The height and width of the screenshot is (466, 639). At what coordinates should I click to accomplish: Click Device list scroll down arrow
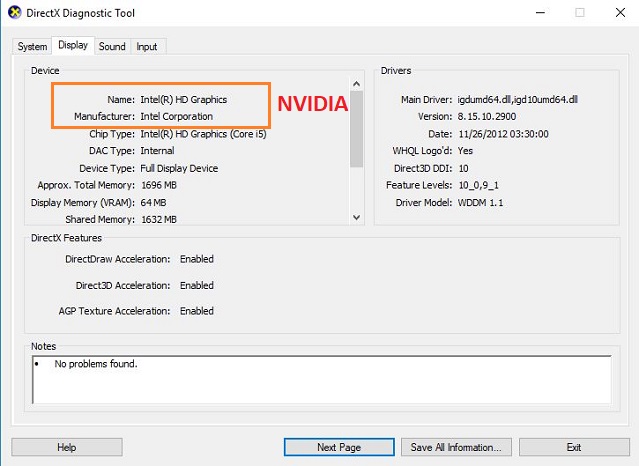(x=357, y=217)
